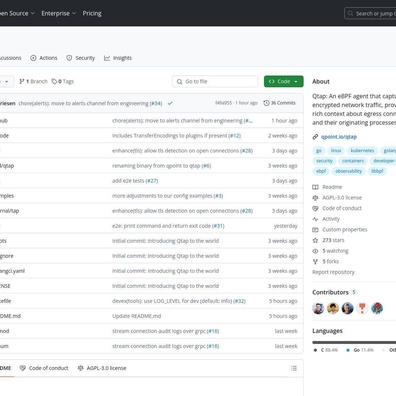Open the Enterprise menu
The image size is (396, 396).
coord(59,13)
